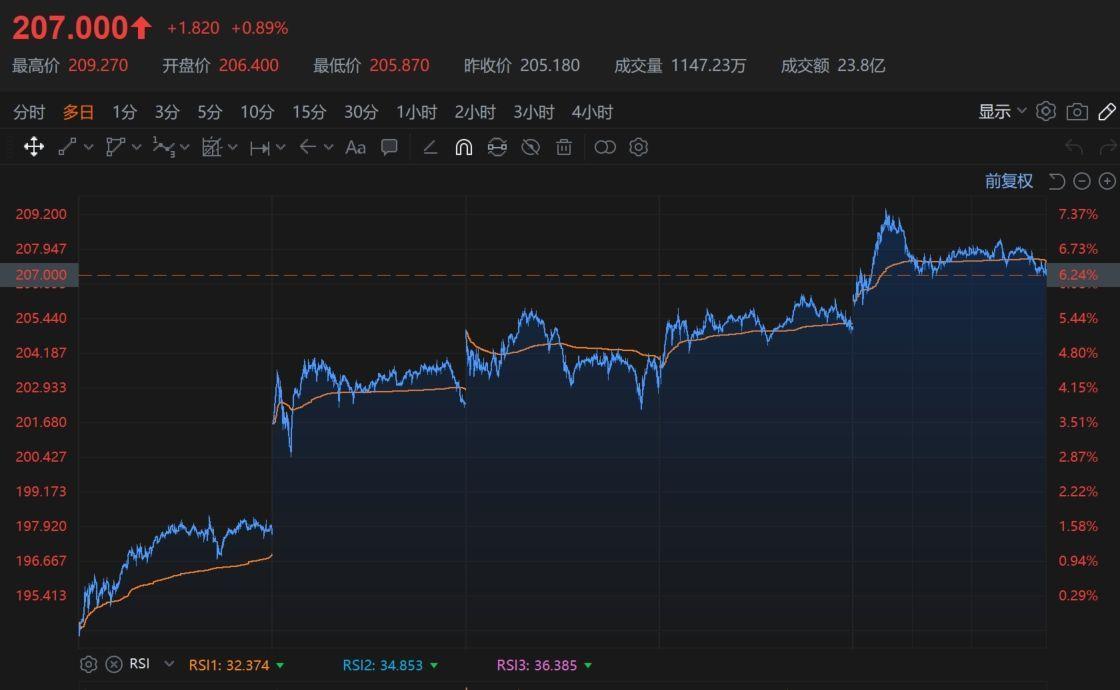Toggle hide all drawings eye icon
1120x690 pixels.
pos(530,147)
